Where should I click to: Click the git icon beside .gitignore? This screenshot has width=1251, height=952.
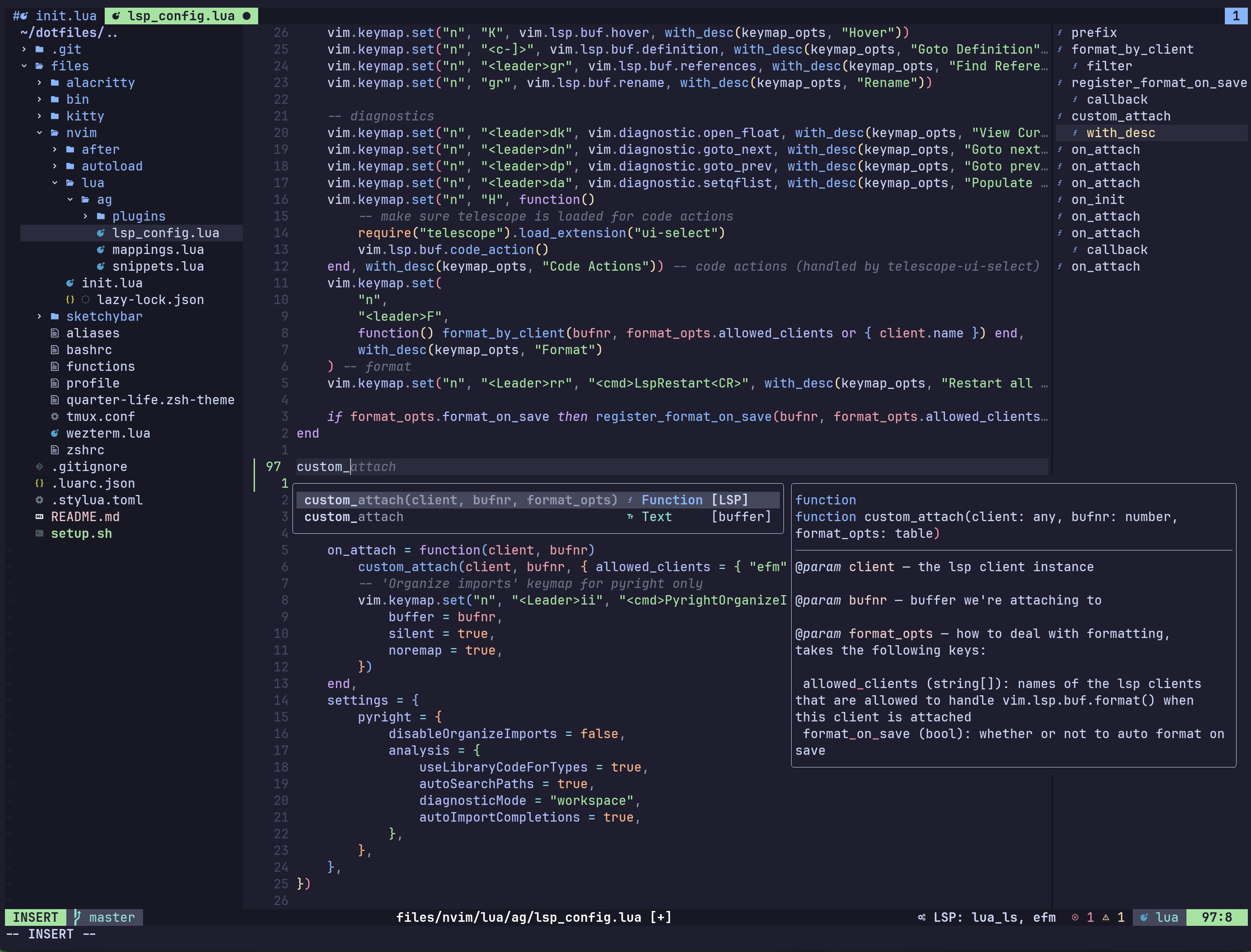tap(39, 467)
